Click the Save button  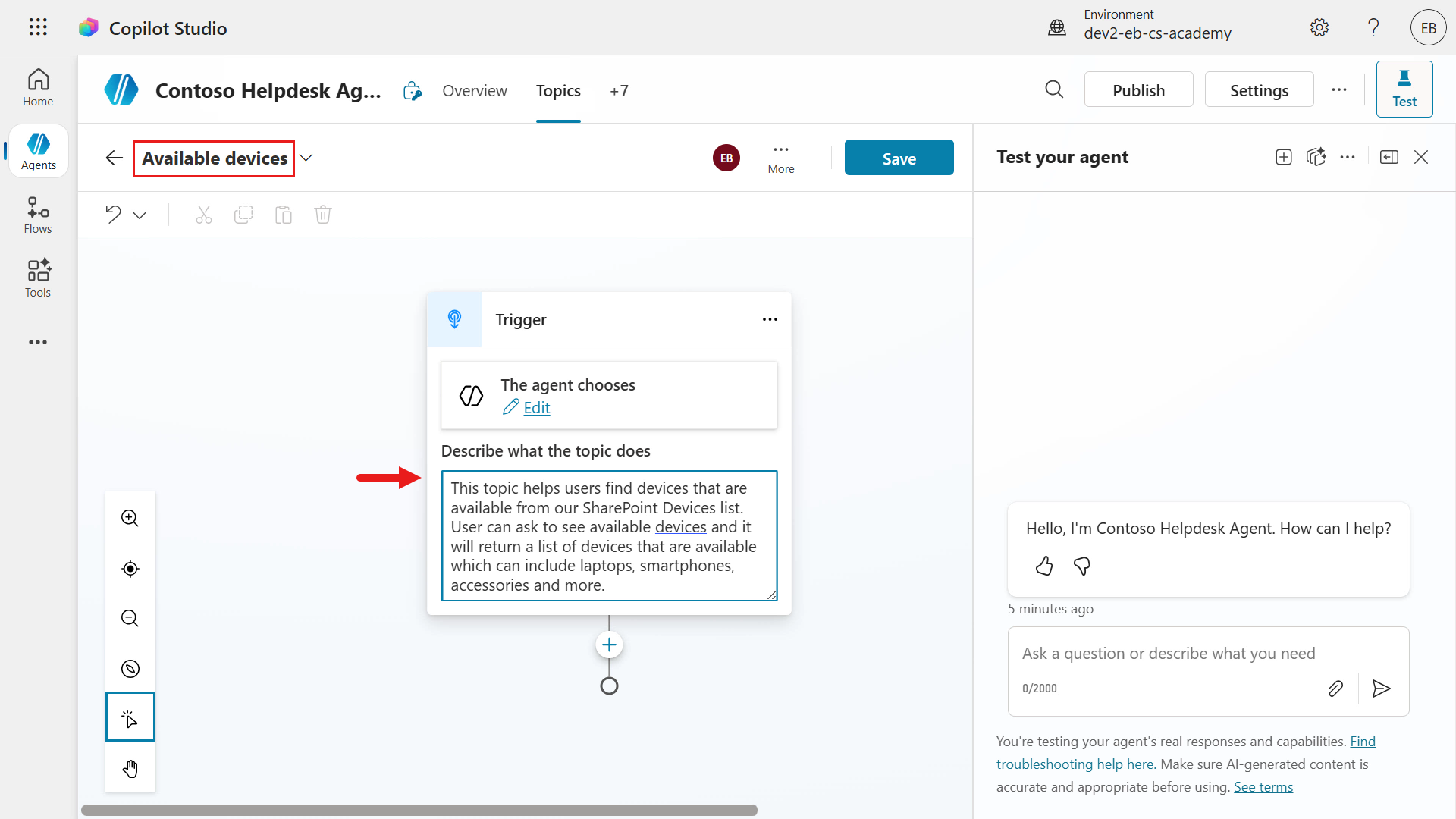click(899, 158)
